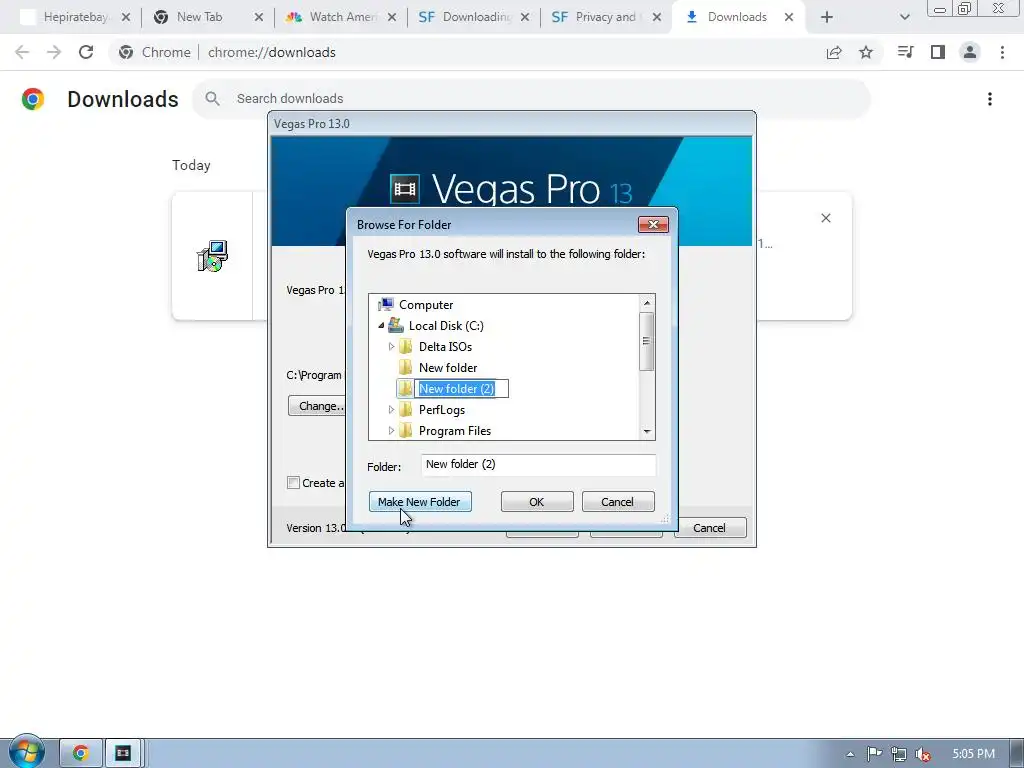
Task: Toggle the Chrome side panel icon
Action: click(x=938, y=52)
